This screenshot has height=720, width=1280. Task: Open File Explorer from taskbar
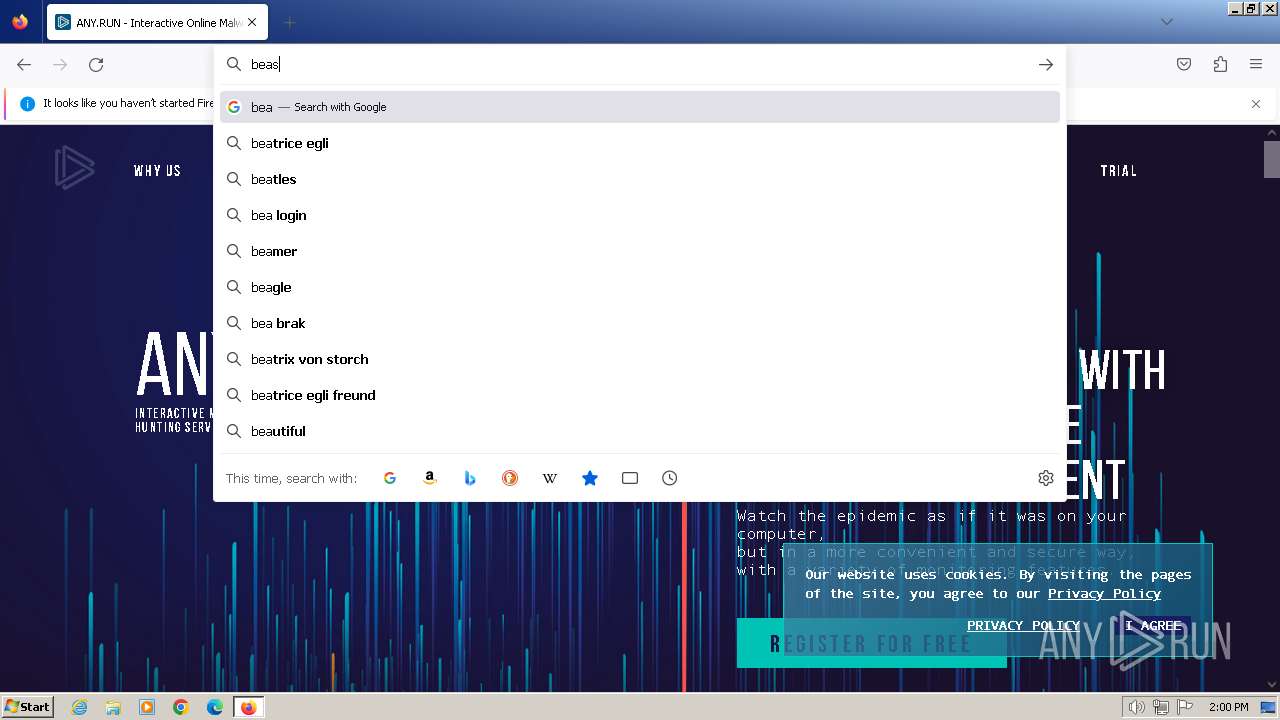click(x=113, y=707)
